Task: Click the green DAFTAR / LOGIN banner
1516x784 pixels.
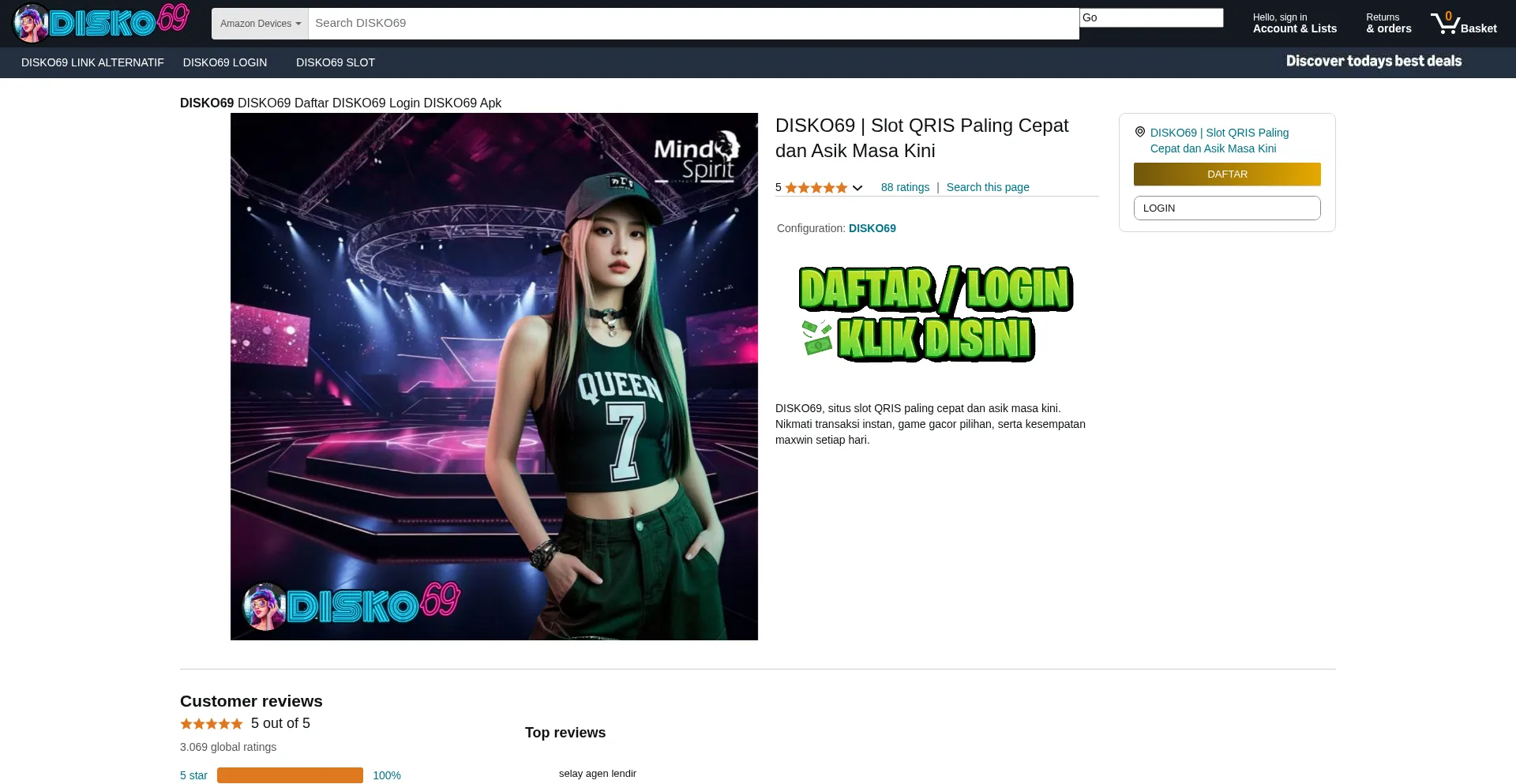Action: point(936,314)
